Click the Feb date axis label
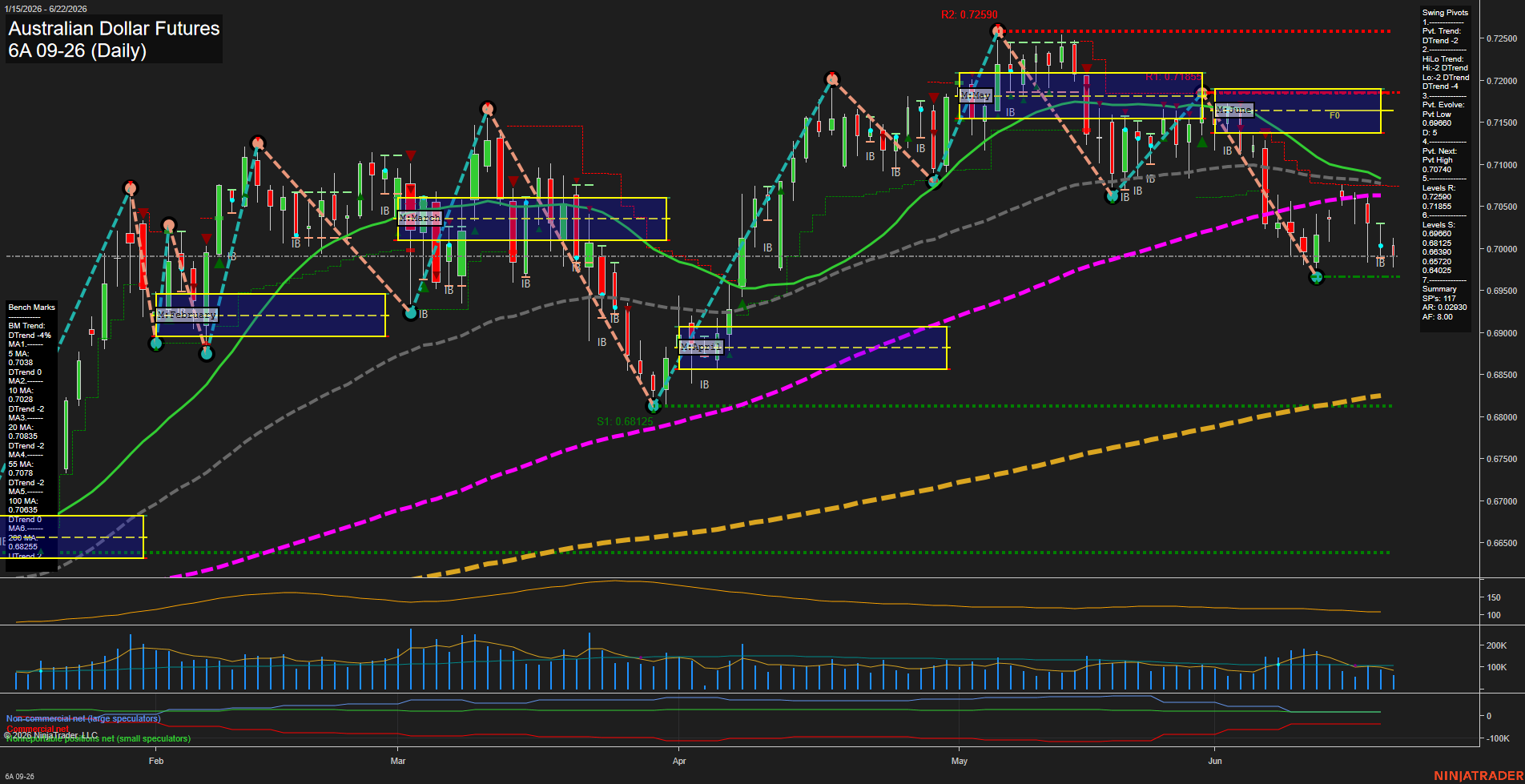The width and height of the screenshot is (1525, 784). [156, 761]
